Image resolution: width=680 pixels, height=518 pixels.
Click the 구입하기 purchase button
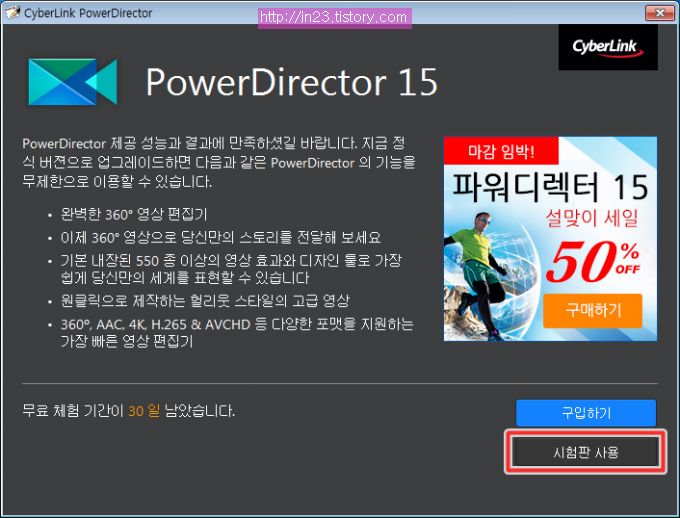pyautogui.click(x=585, y=413)
